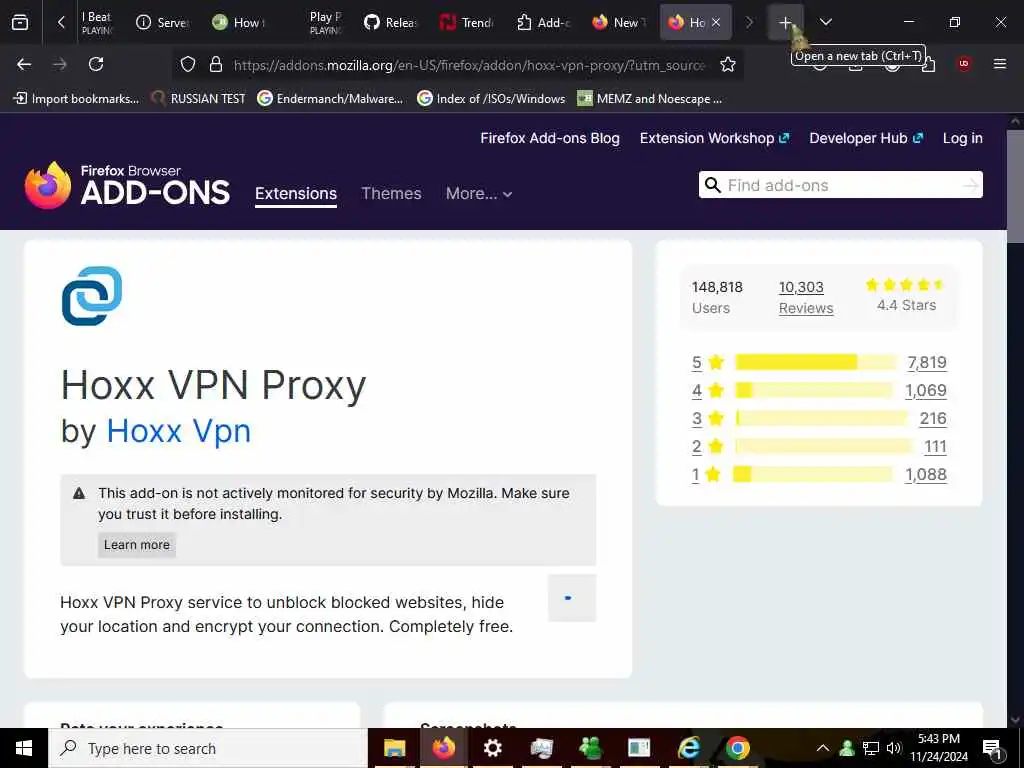Open the list all tabs chevron
Viewport: 1024px width, 768px height.
click(825, 22)
